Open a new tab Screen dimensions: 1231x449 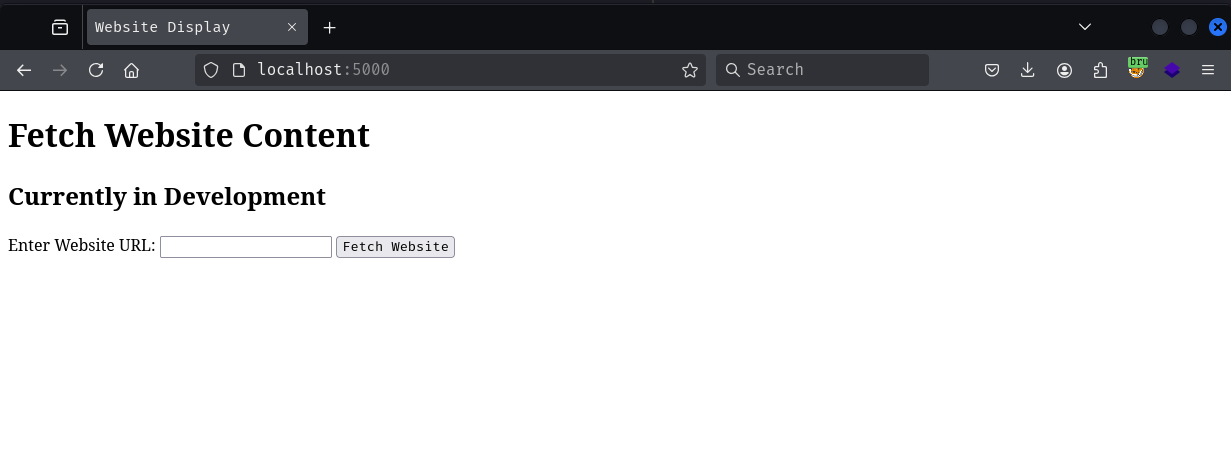click(x=330, y=27)
